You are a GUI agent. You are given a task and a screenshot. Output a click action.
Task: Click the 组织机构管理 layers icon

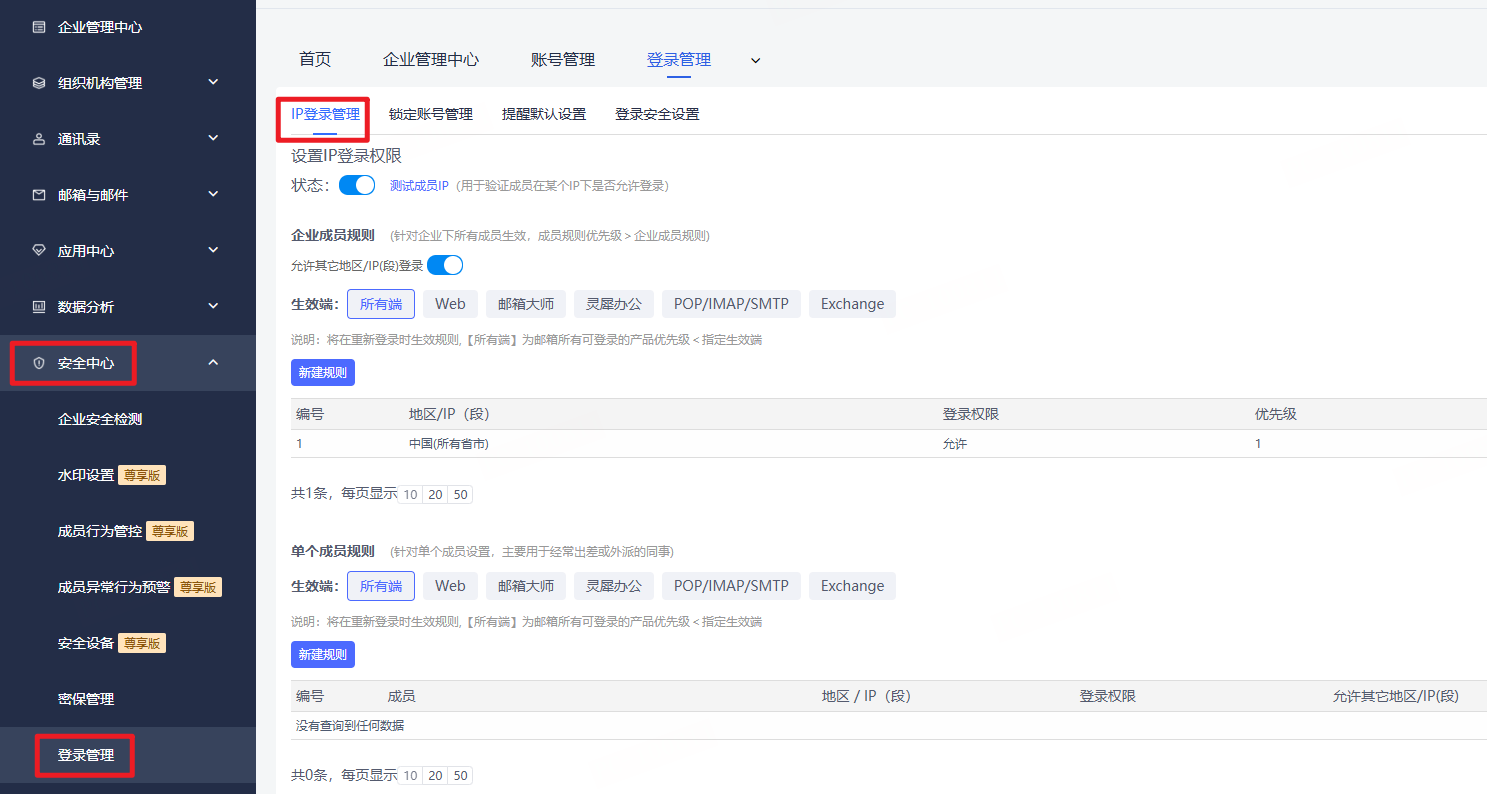tap(39, 83)
